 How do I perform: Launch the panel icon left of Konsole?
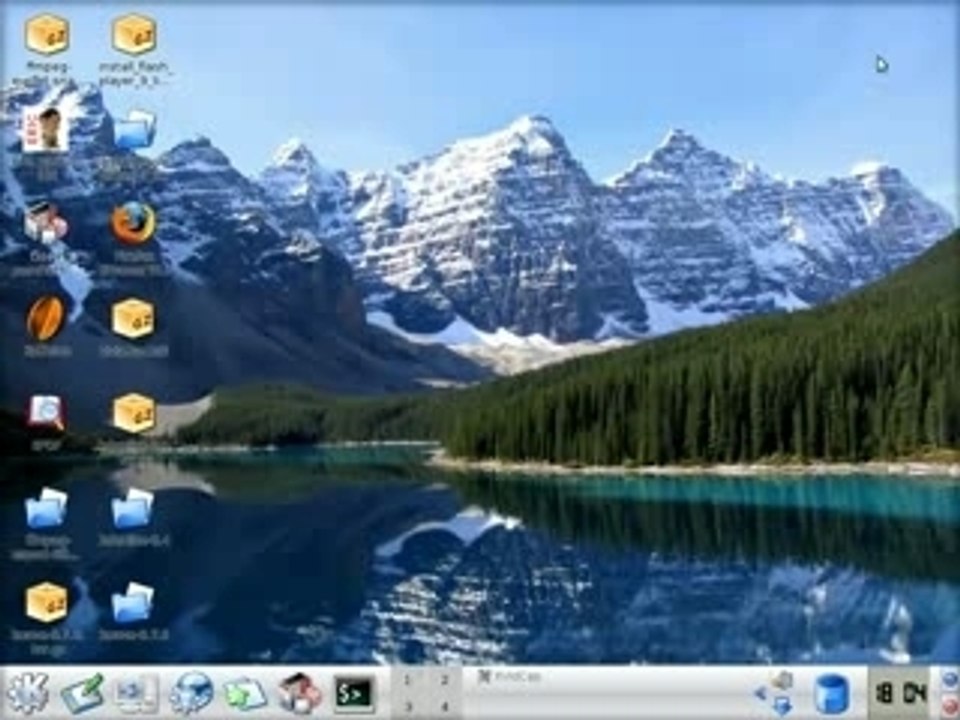(x=300, y=693)
